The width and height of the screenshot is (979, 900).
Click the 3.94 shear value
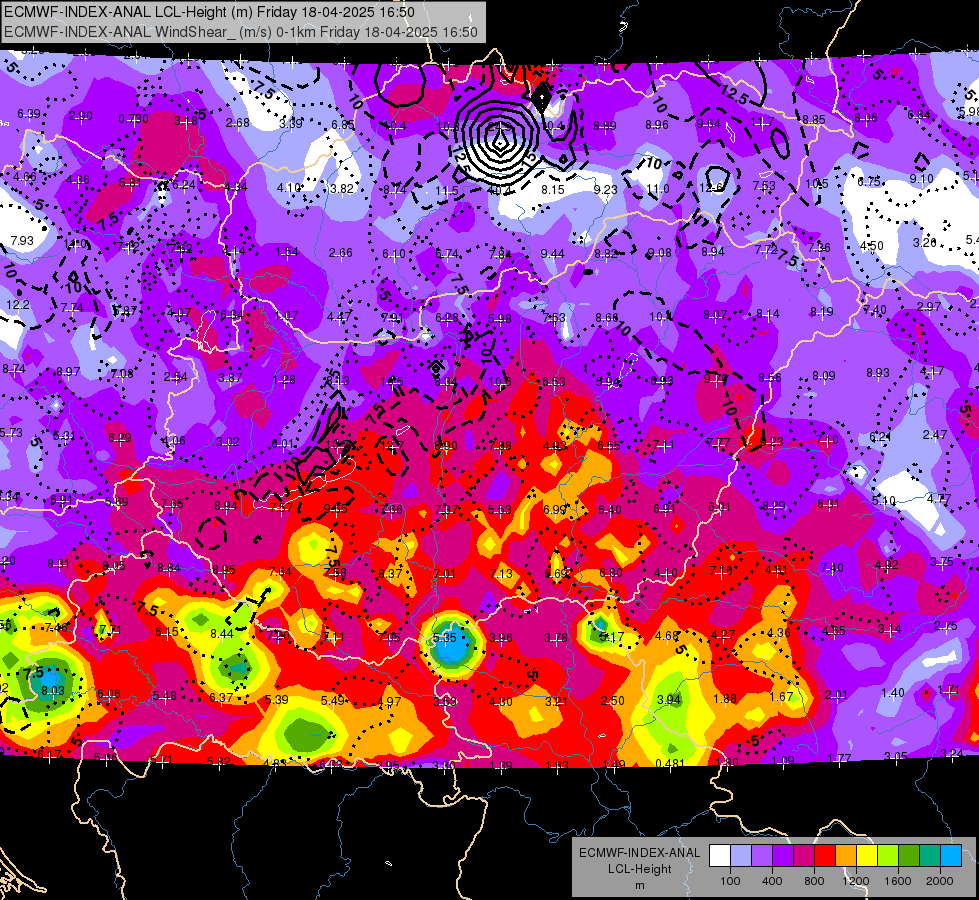tap(669, 699)
